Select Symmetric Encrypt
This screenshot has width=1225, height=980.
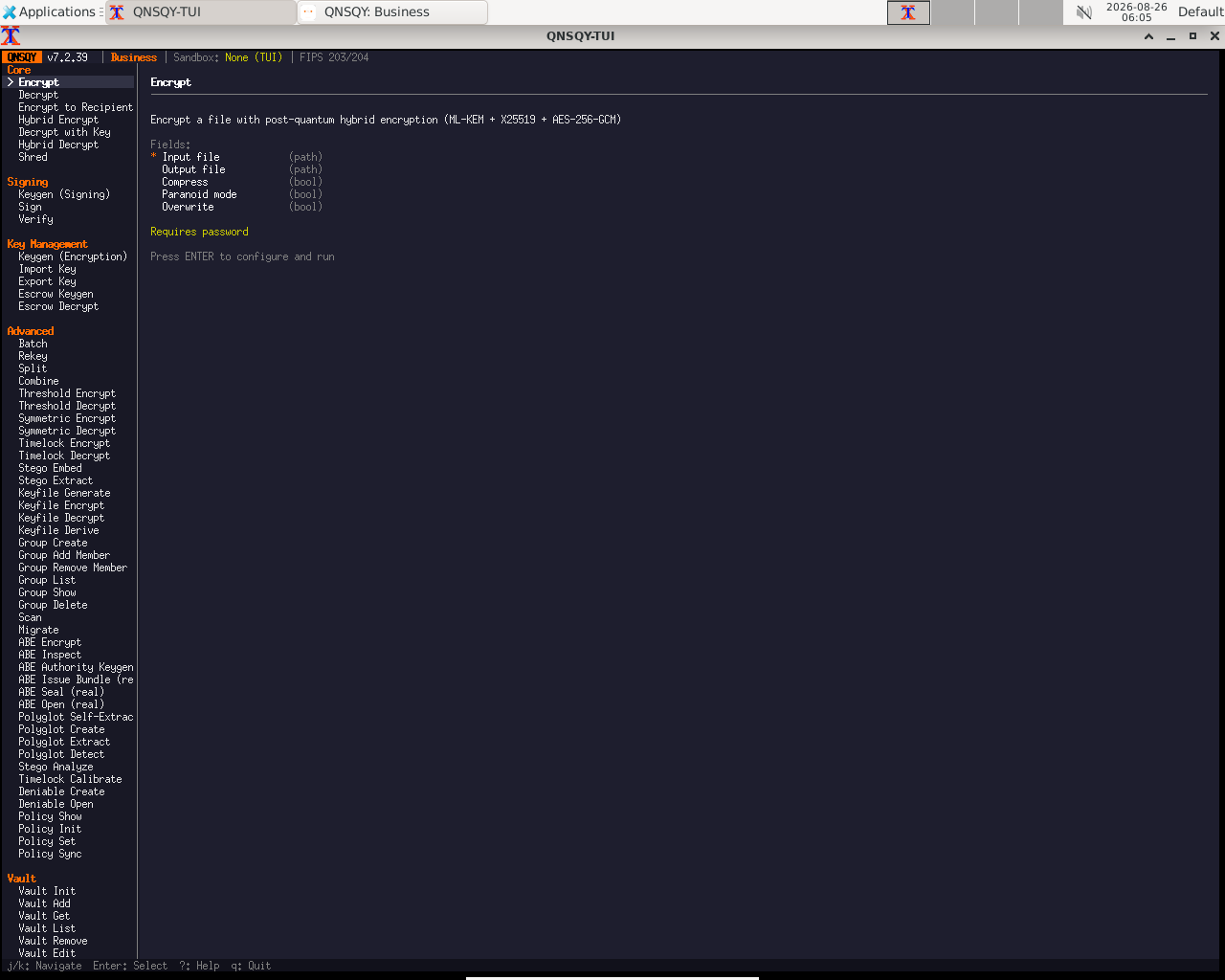[x=67, y=418]
